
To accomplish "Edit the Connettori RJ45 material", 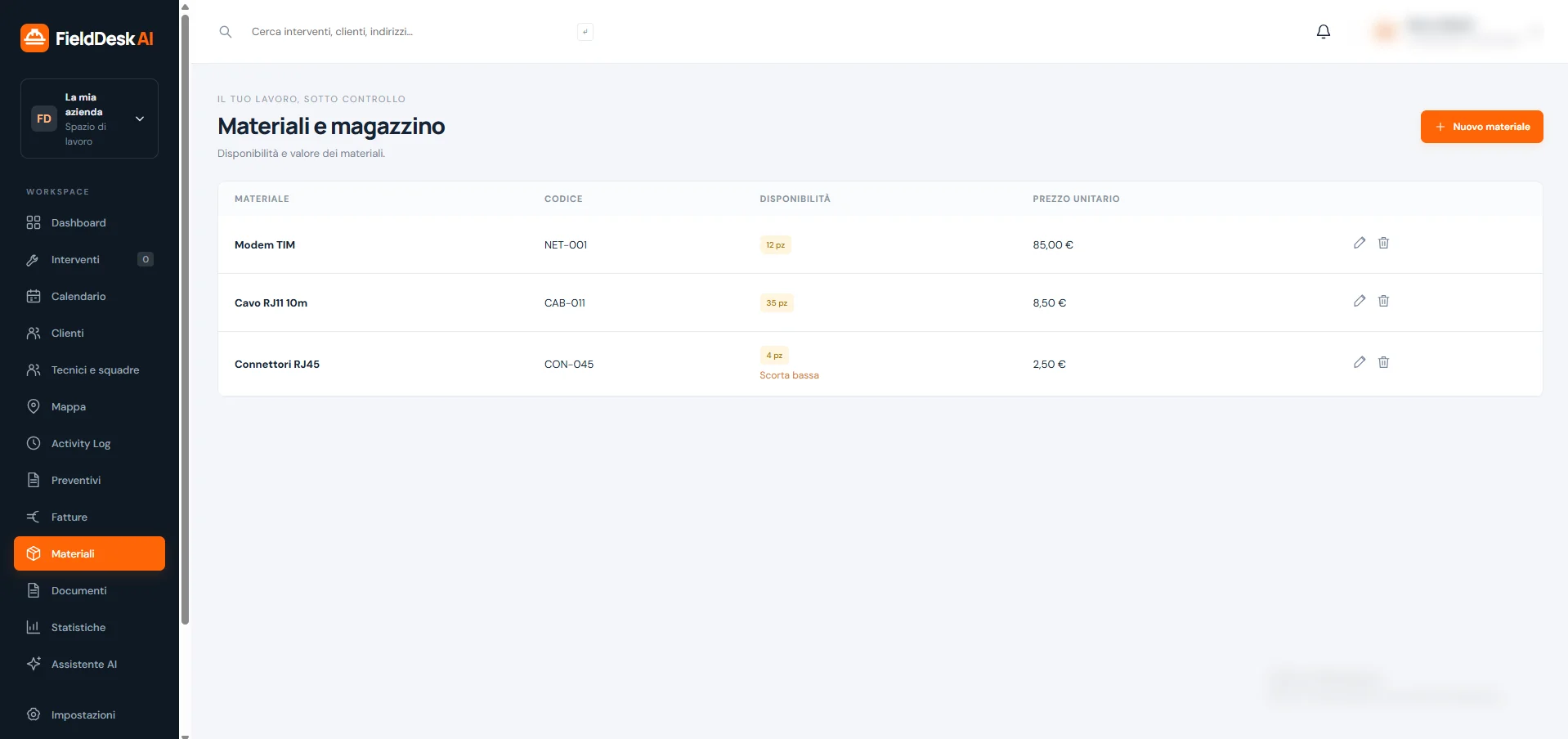I will (1360, 362).
